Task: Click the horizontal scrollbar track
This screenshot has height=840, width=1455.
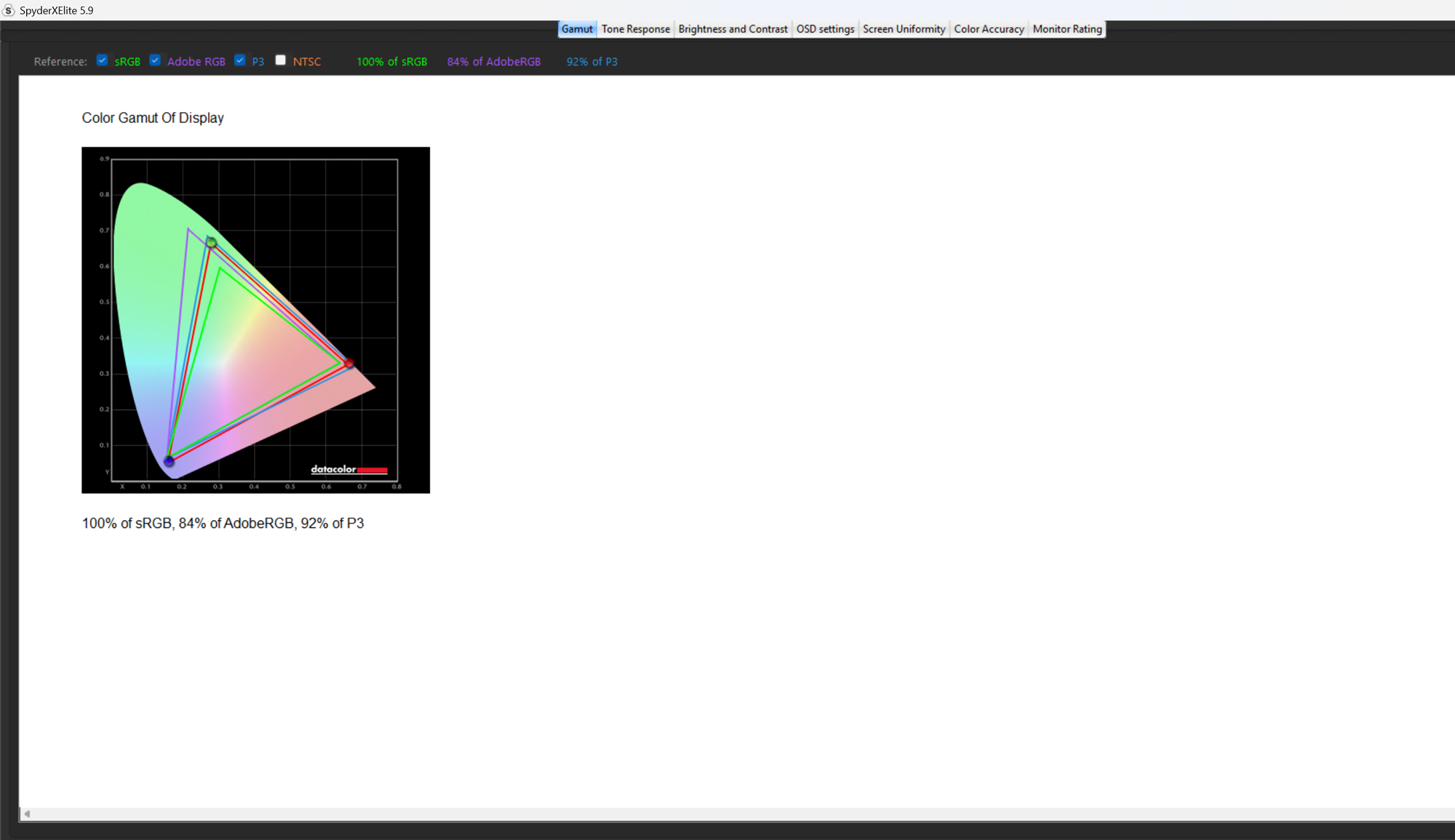Action: pos(727,814)
